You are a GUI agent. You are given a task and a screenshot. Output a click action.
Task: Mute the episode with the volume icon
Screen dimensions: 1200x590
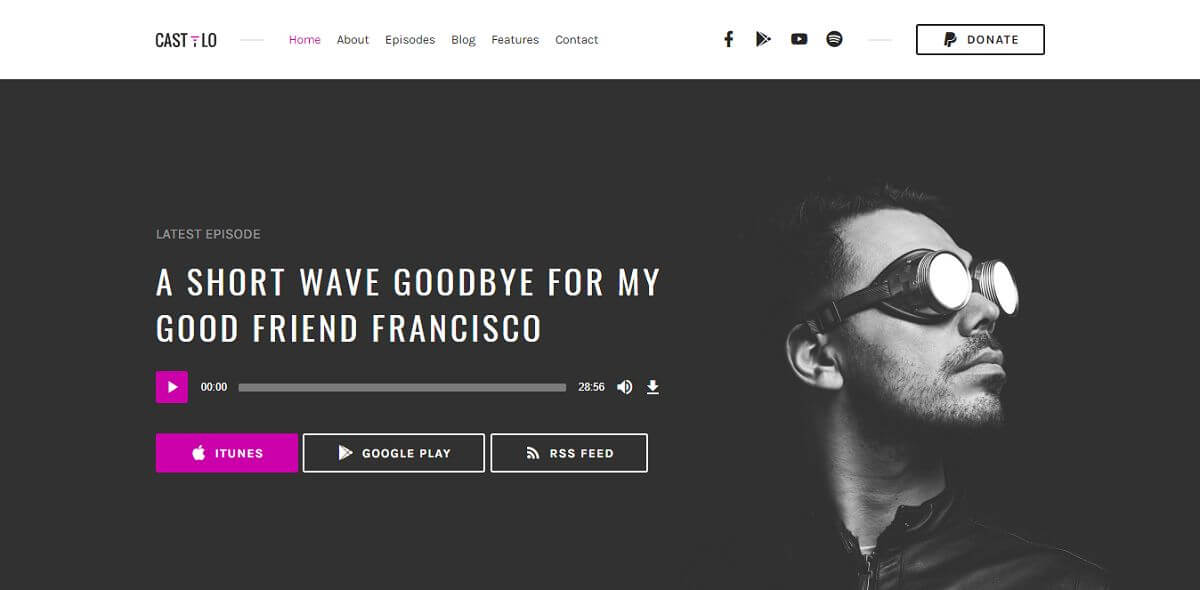[x=625, y=387]
